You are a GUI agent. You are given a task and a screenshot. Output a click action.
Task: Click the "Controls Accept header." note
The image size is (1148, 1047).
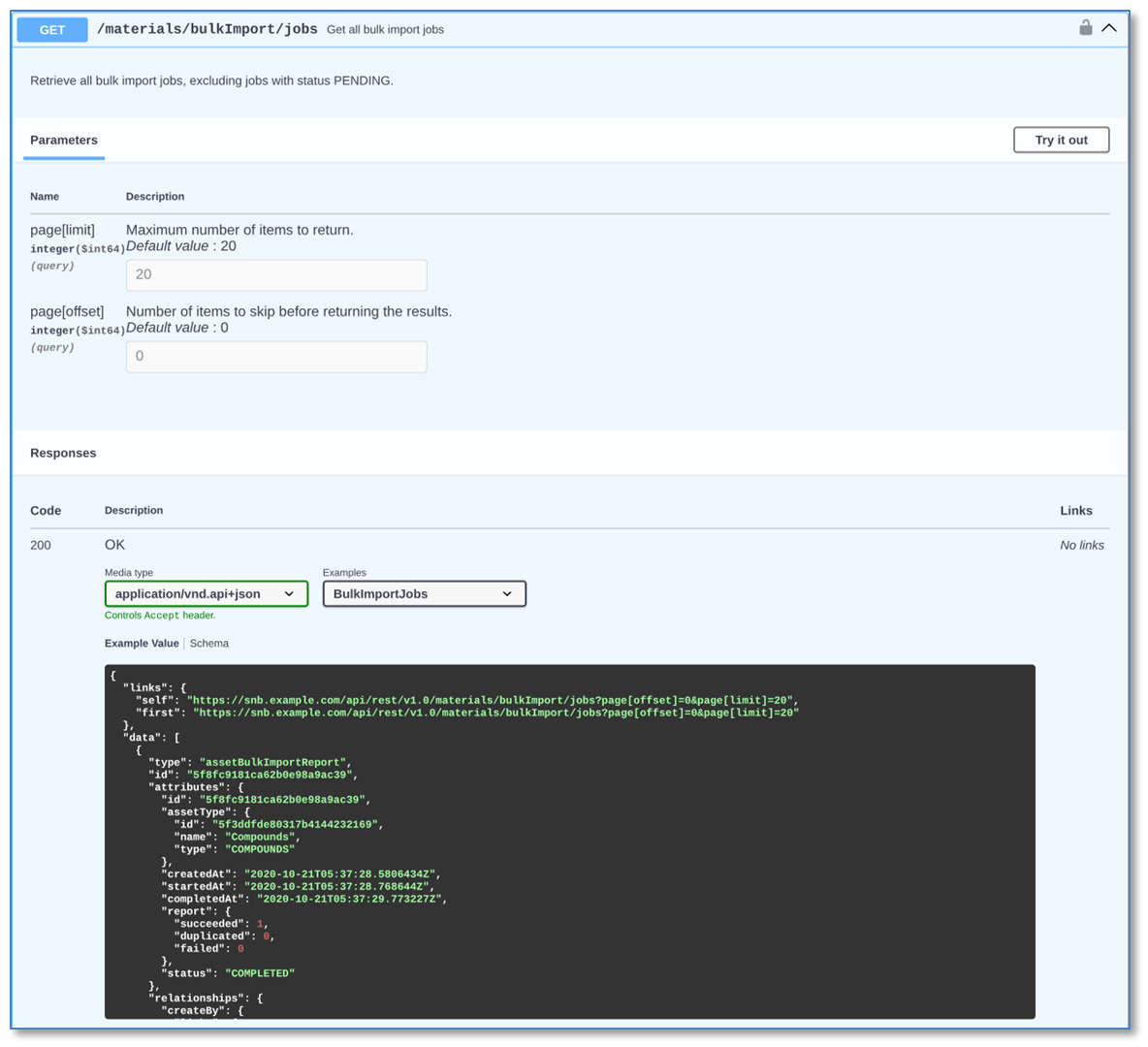point(160,616)
